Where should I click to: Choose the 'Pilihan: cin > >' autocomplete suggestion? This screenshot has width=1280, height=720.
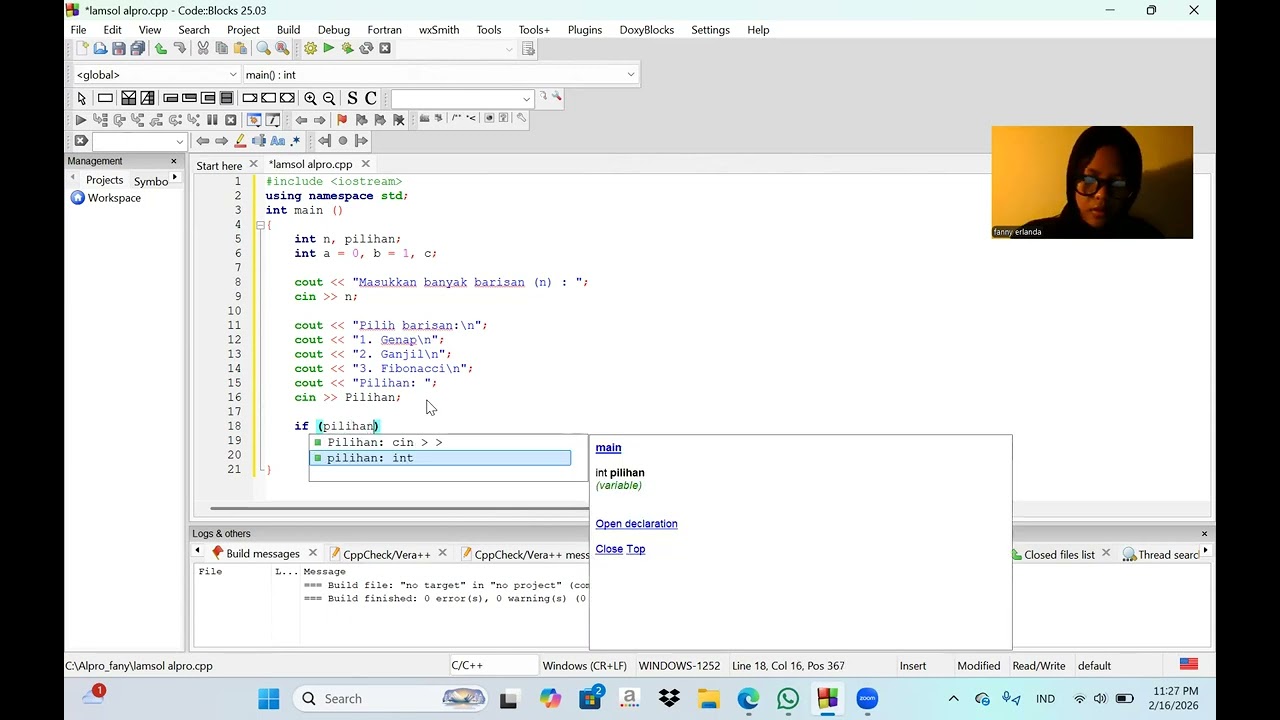[441, 442]
